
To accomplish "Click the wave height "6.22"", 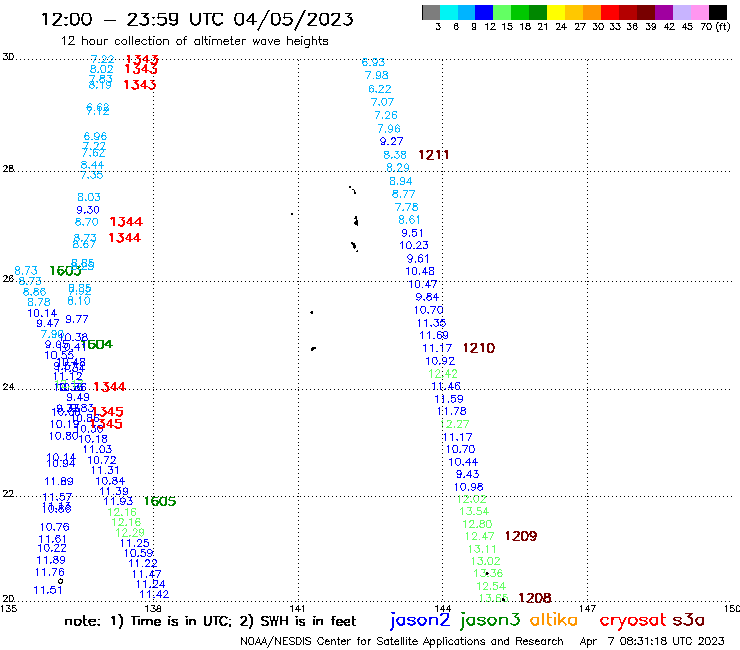I will tap(379, 89).
